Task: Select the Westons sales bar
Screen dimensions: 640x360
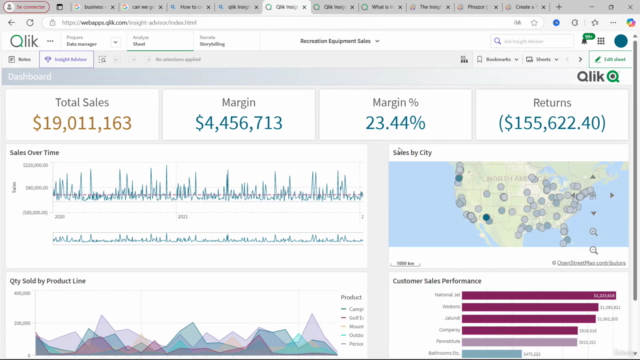Action: coord(530,307)
